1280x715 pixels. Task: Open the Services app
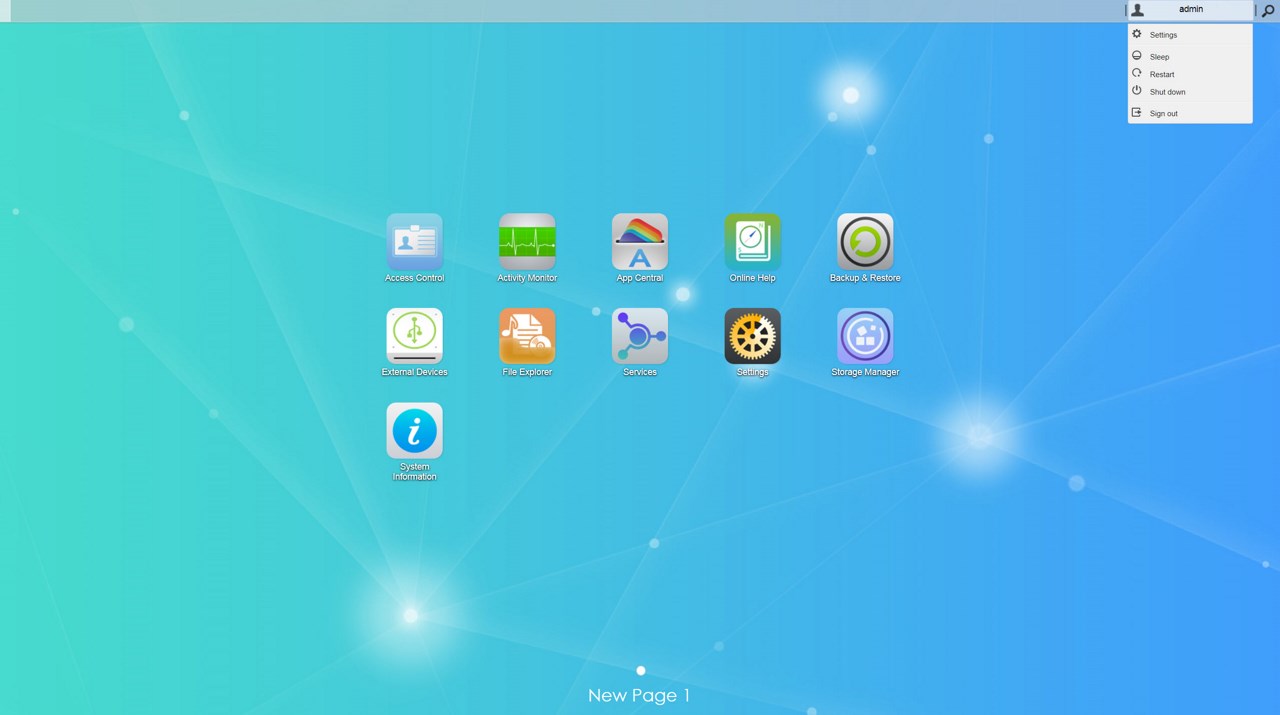pos(640,336)
